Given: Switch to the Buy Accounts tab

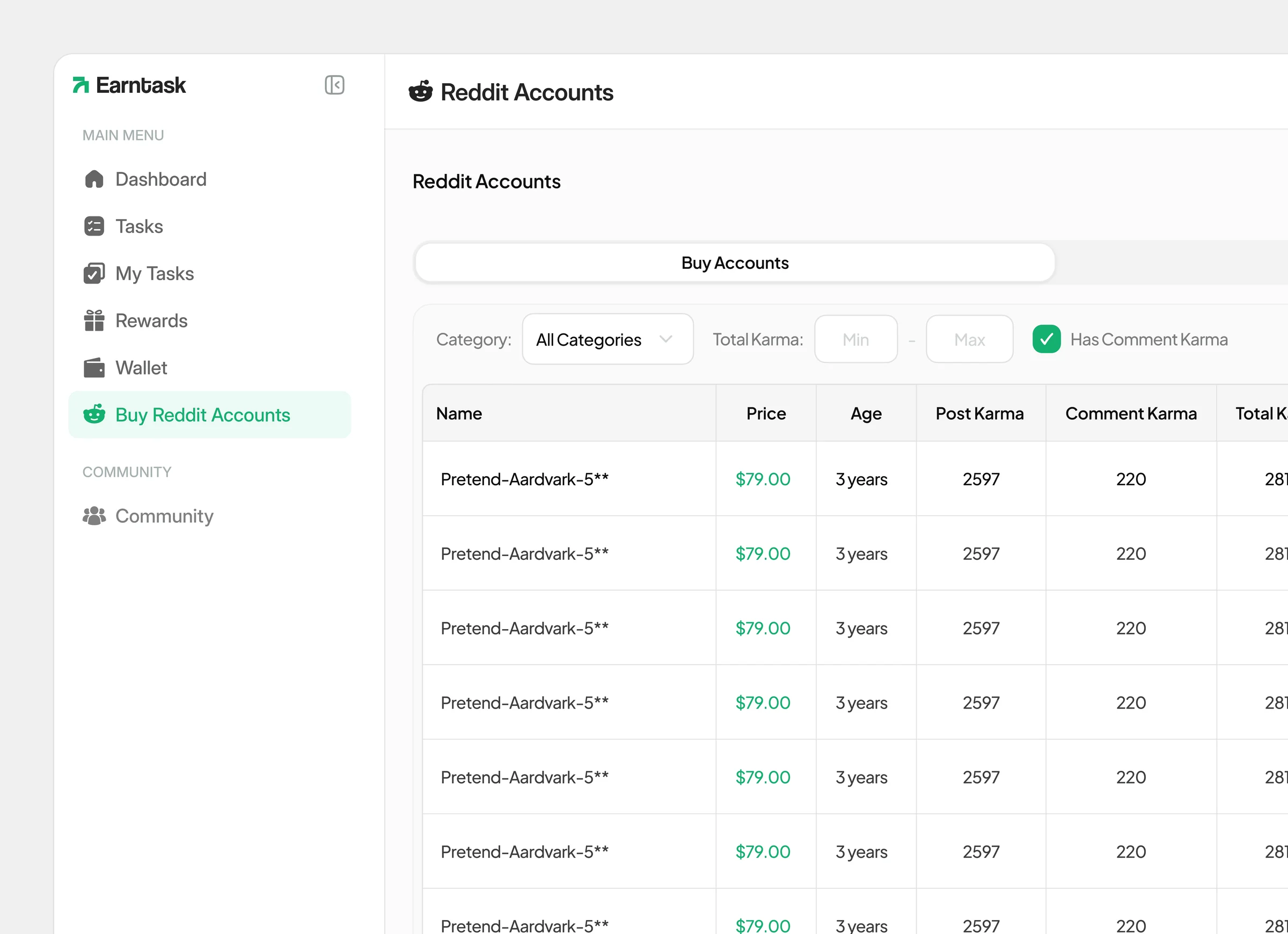Looking at the screenshot, I should pos(735,263).
